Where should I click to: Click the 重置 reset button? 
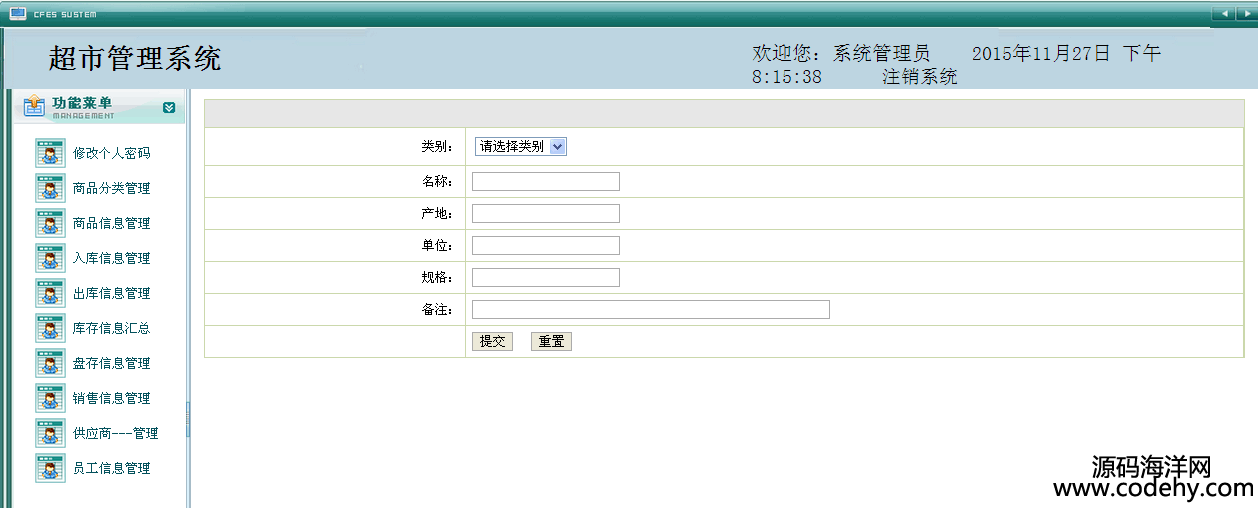[x=551, y=341]
